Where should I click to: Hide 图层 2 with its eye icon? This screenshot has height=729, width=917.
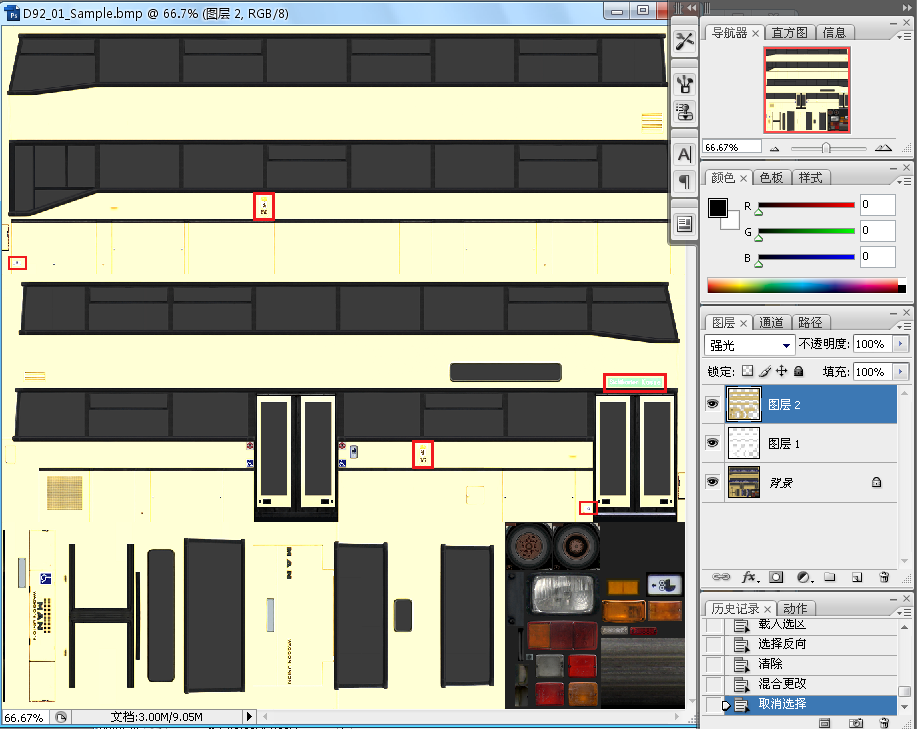pyautogui.click(x=712, y=404)
